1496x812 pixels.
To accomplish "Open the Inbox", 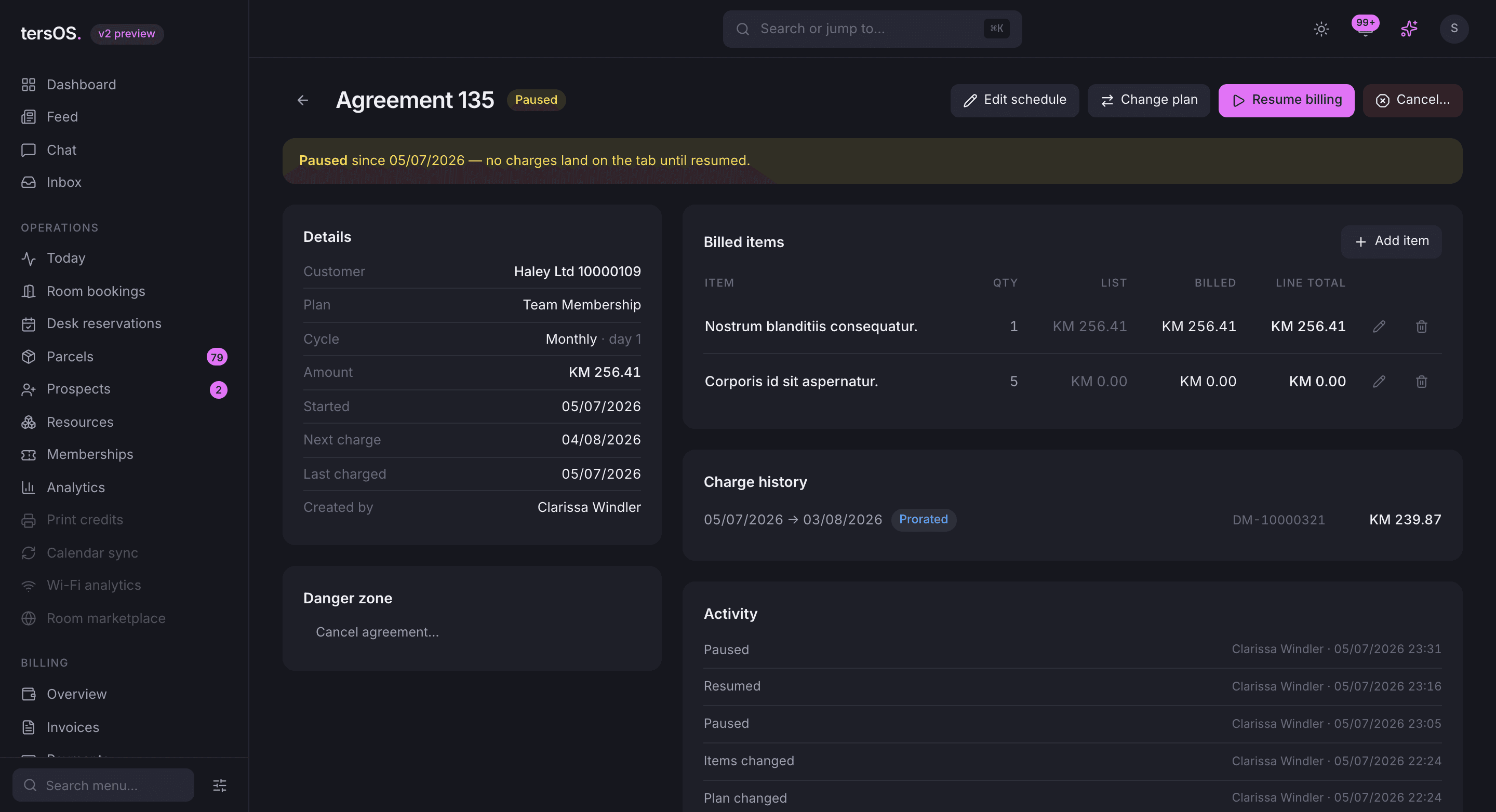I will tap(124, 182).
